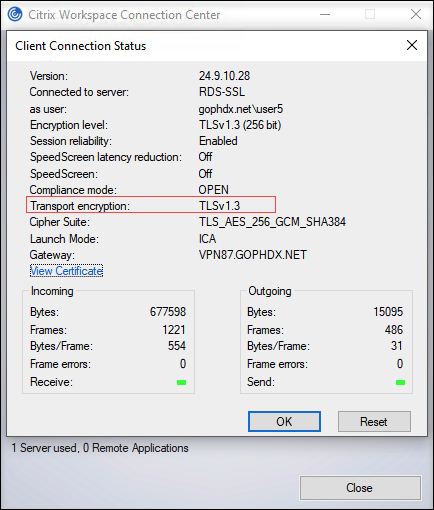Viewport: 434px width, 510px height.
Task: Click the Cipher Suite label
Action: pos(60,222)
